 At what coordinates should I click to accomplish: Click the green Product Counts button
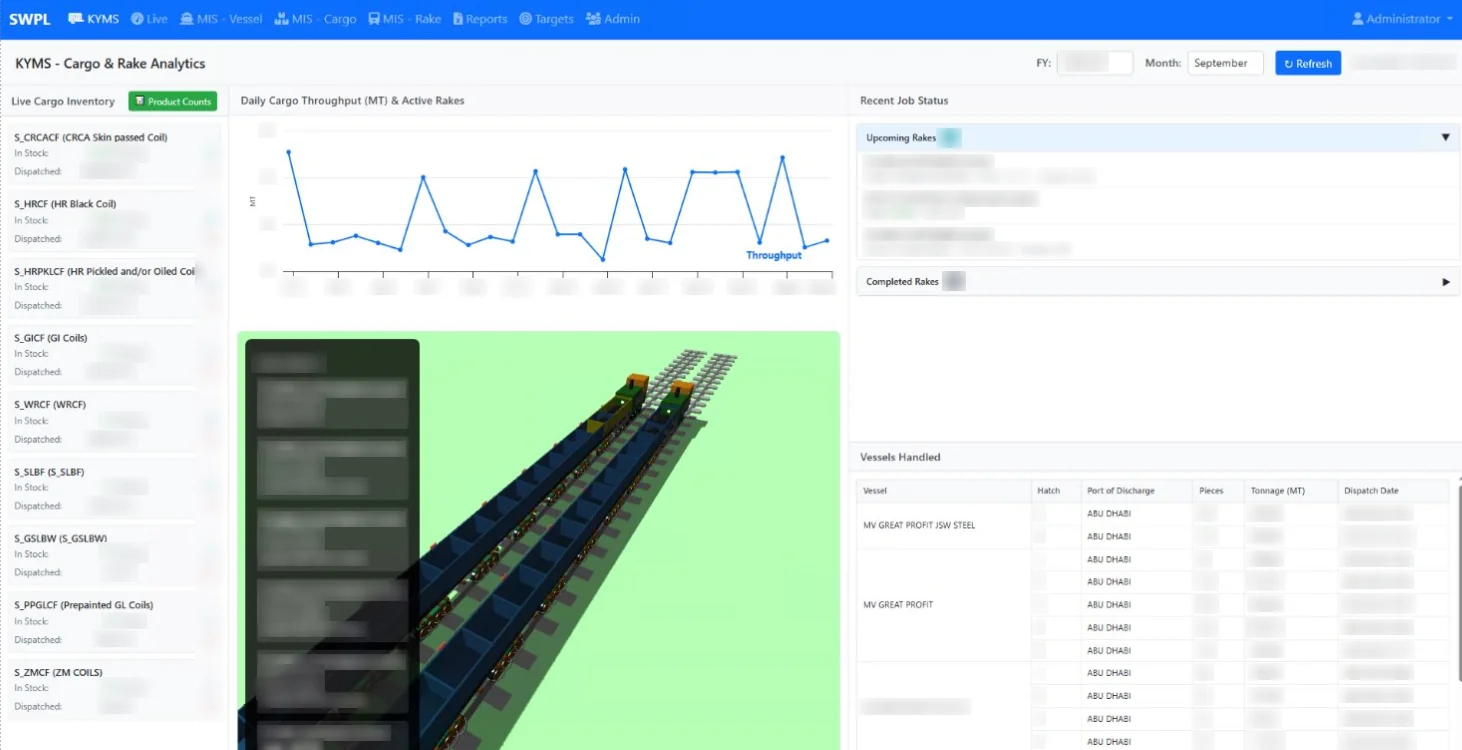tap(173, 101)
